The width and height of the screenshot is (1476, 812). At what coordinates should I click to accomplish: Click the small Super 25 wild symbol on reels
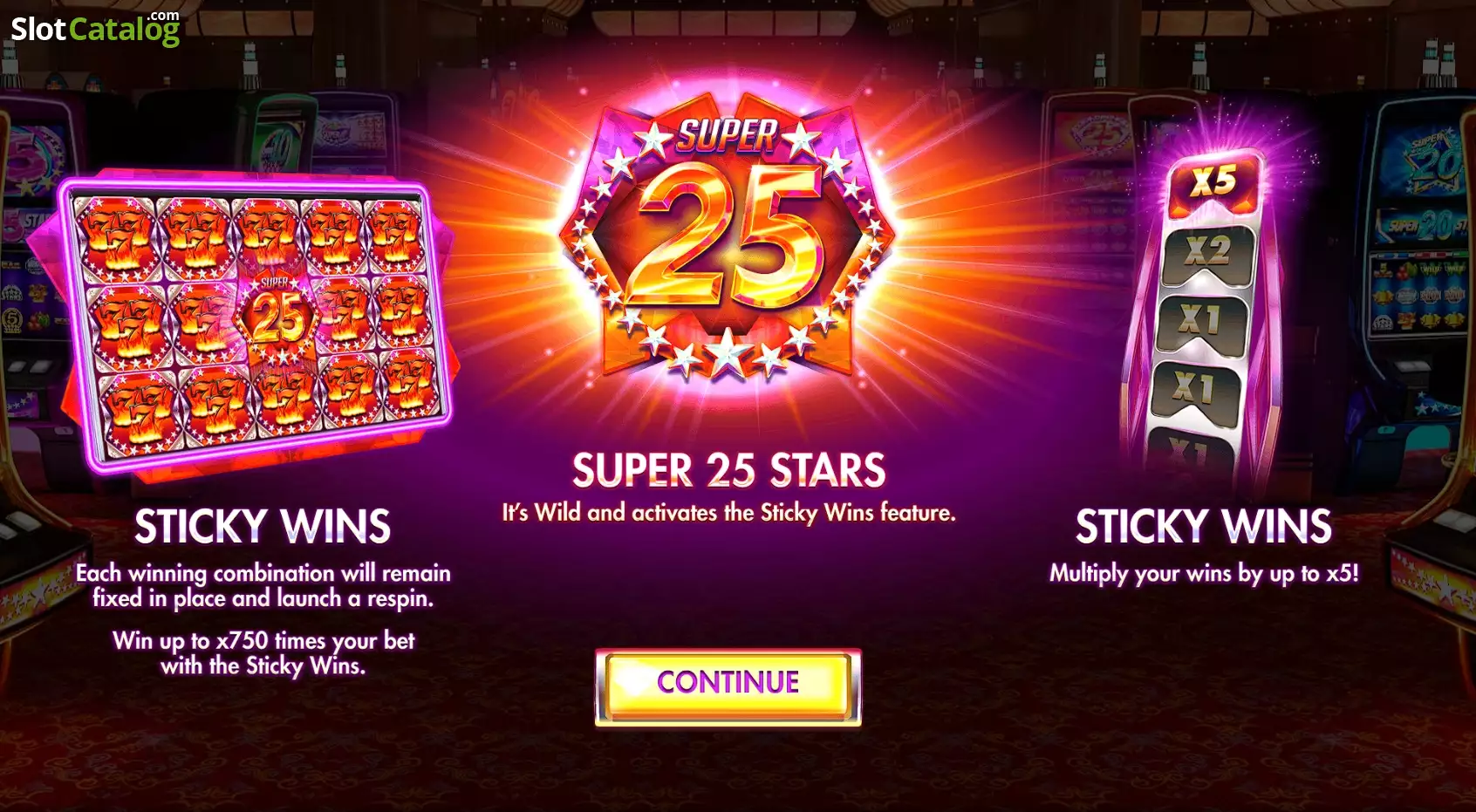279,316
